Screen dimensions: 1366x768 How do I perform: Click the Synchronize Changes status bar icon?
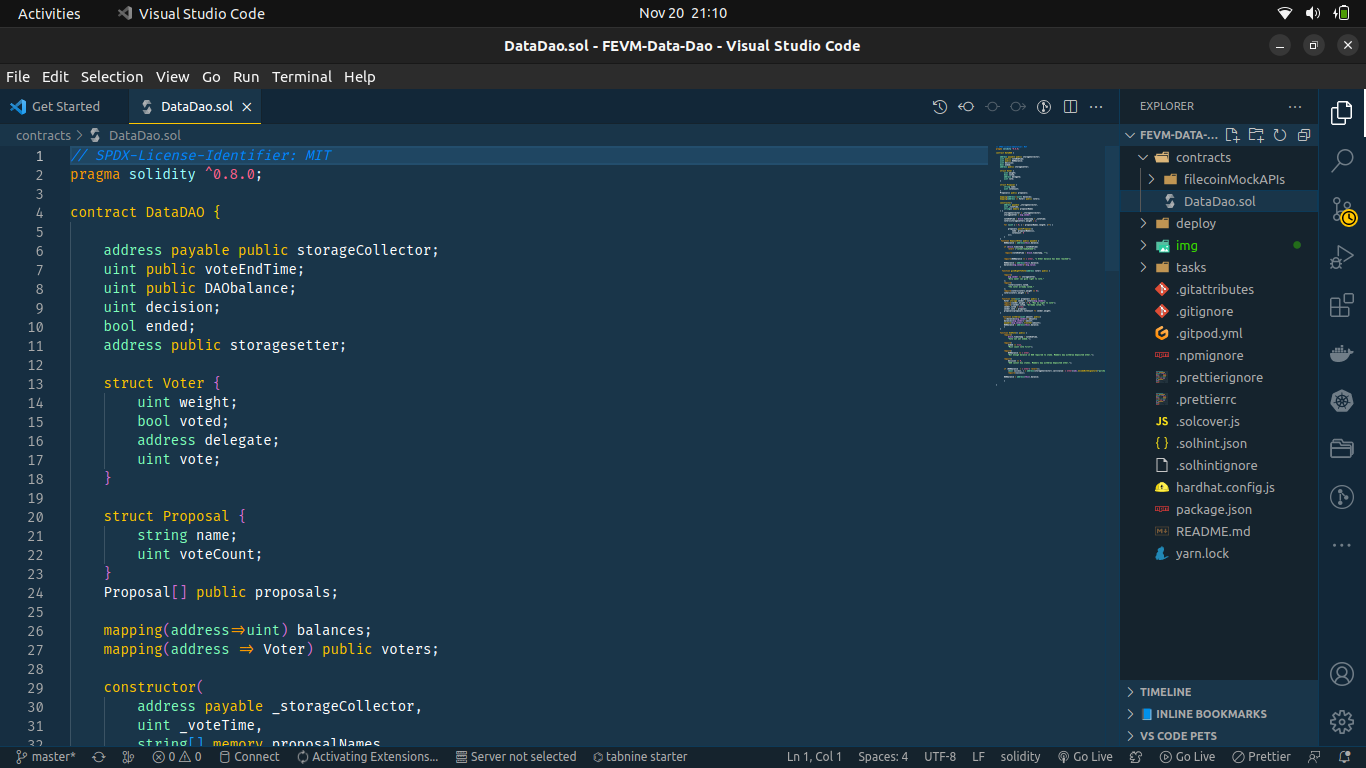coord(99,757)
